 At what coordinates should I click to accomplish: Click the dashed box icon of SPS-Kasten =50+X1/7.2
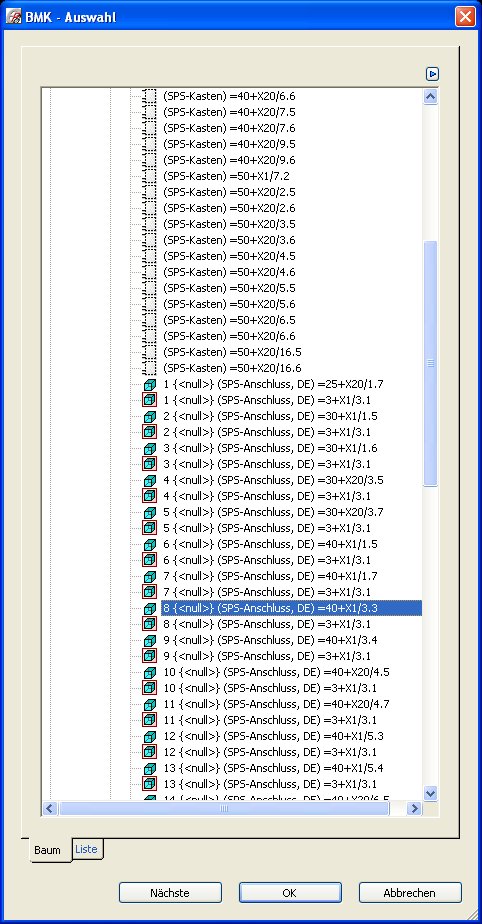(150, 176)
